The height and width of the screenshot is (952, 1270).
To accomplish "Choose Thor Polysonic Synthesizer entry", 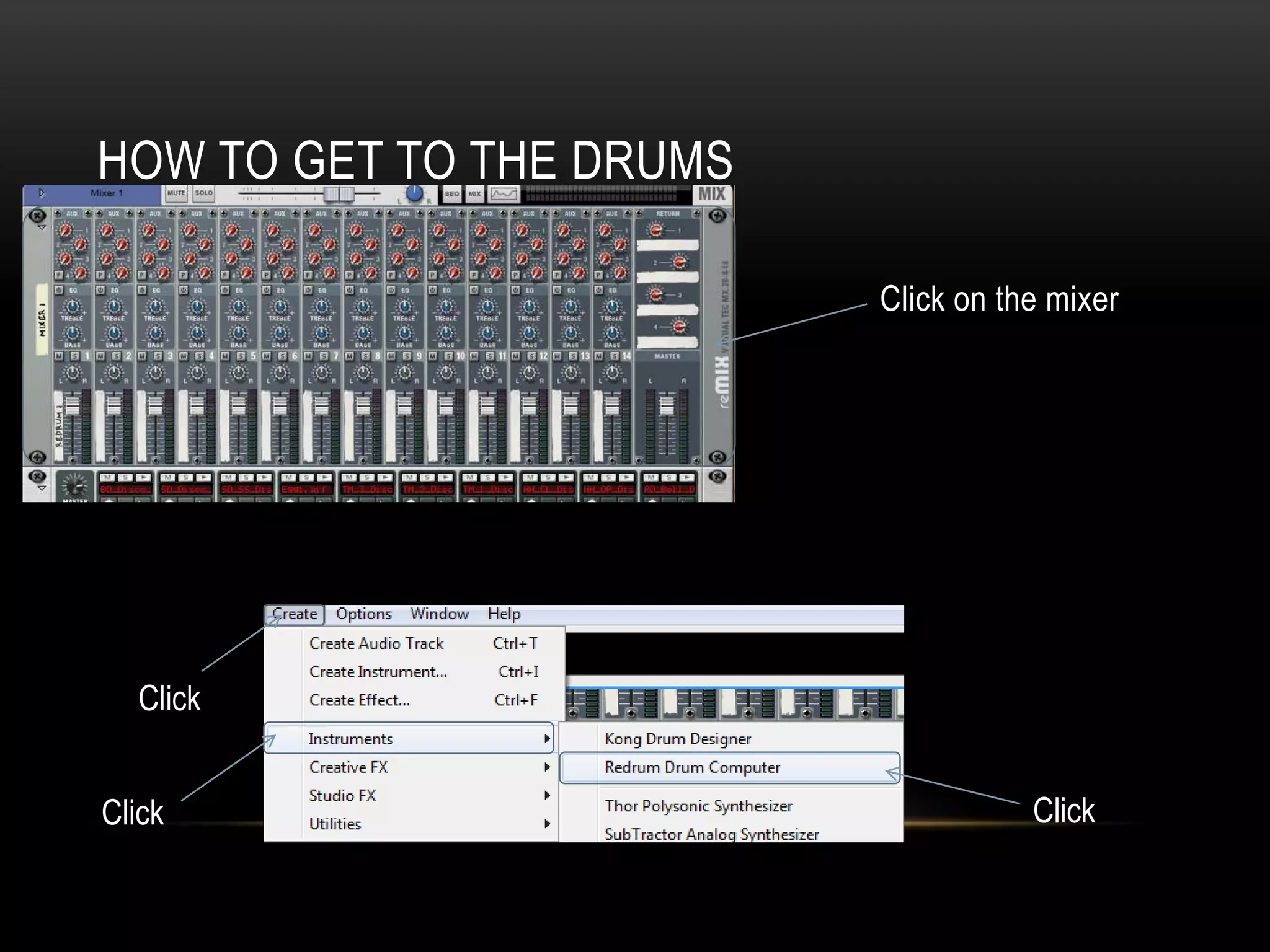I will [732, 806].
